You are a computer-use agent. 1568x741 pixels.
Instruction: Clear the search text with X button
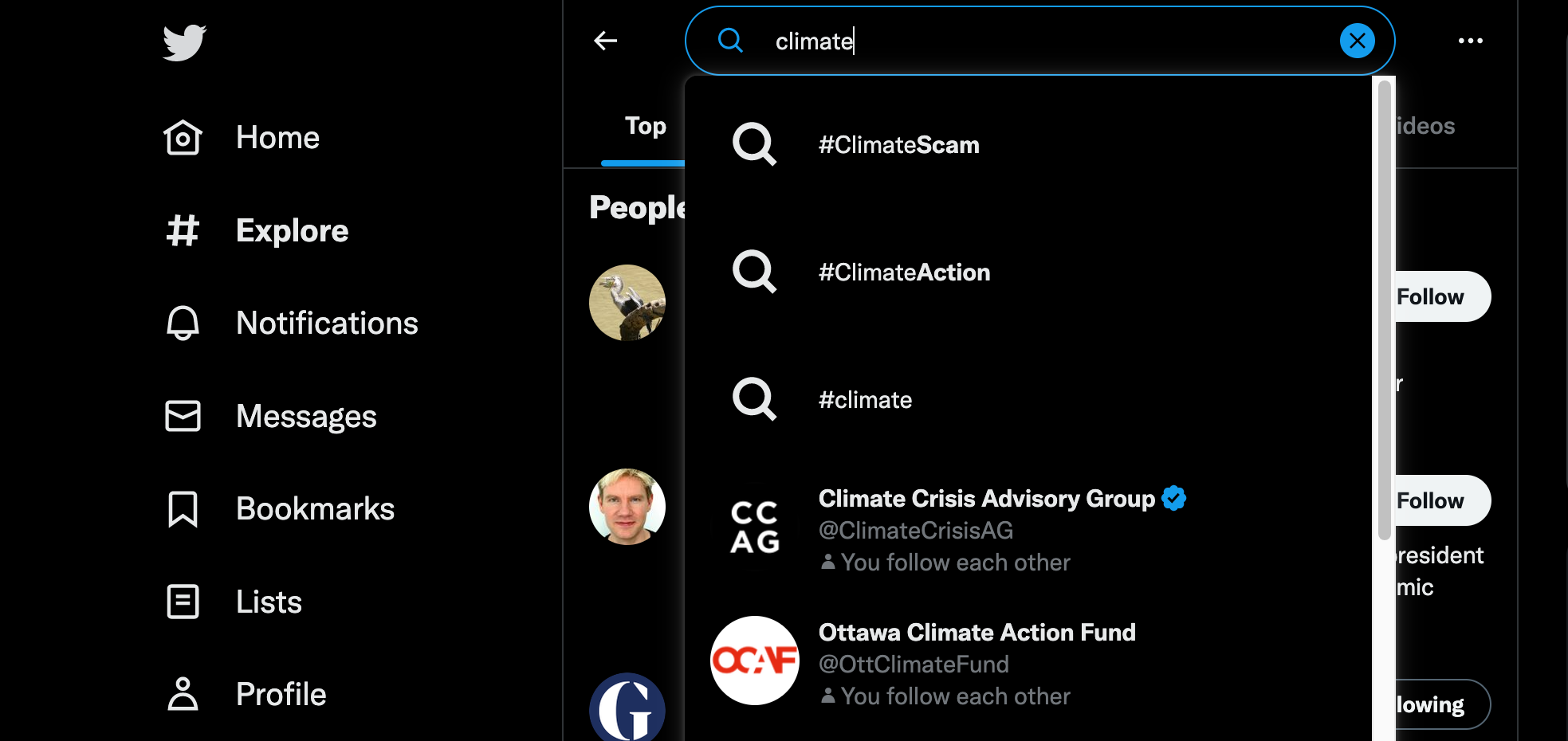[x=1357, y=41]
